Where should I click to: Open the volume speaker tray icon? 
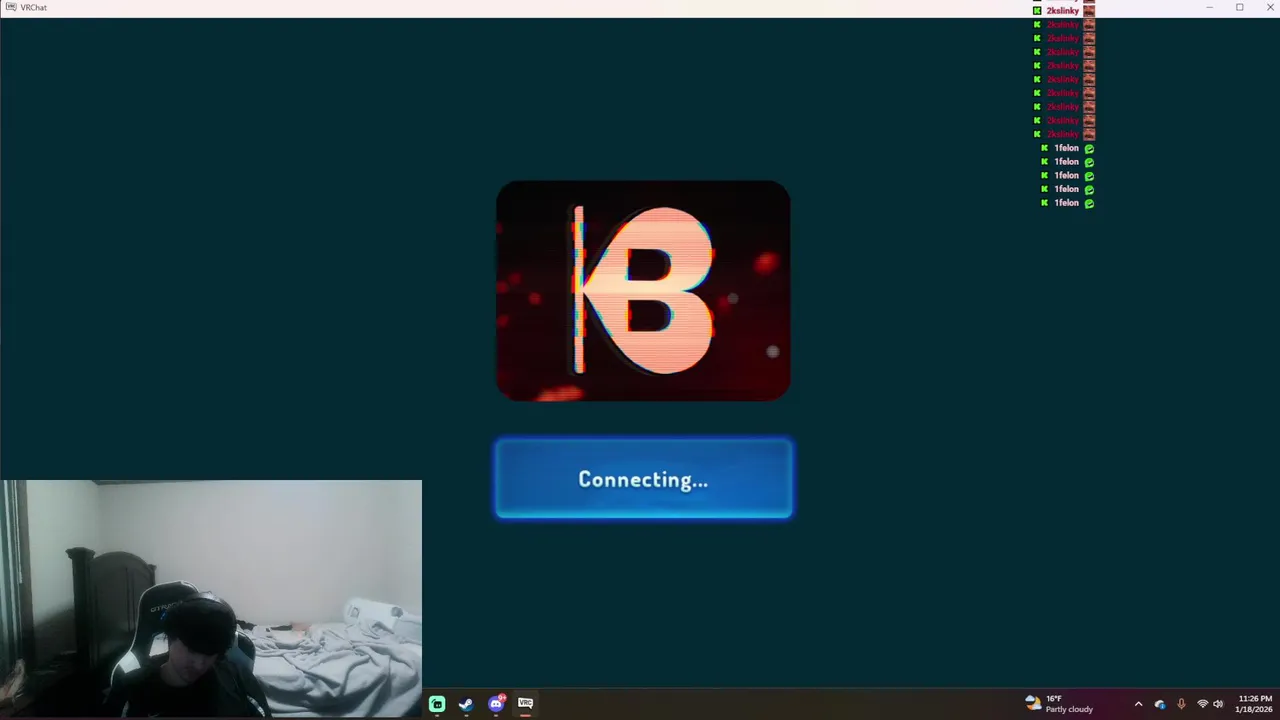point(1218,704)
